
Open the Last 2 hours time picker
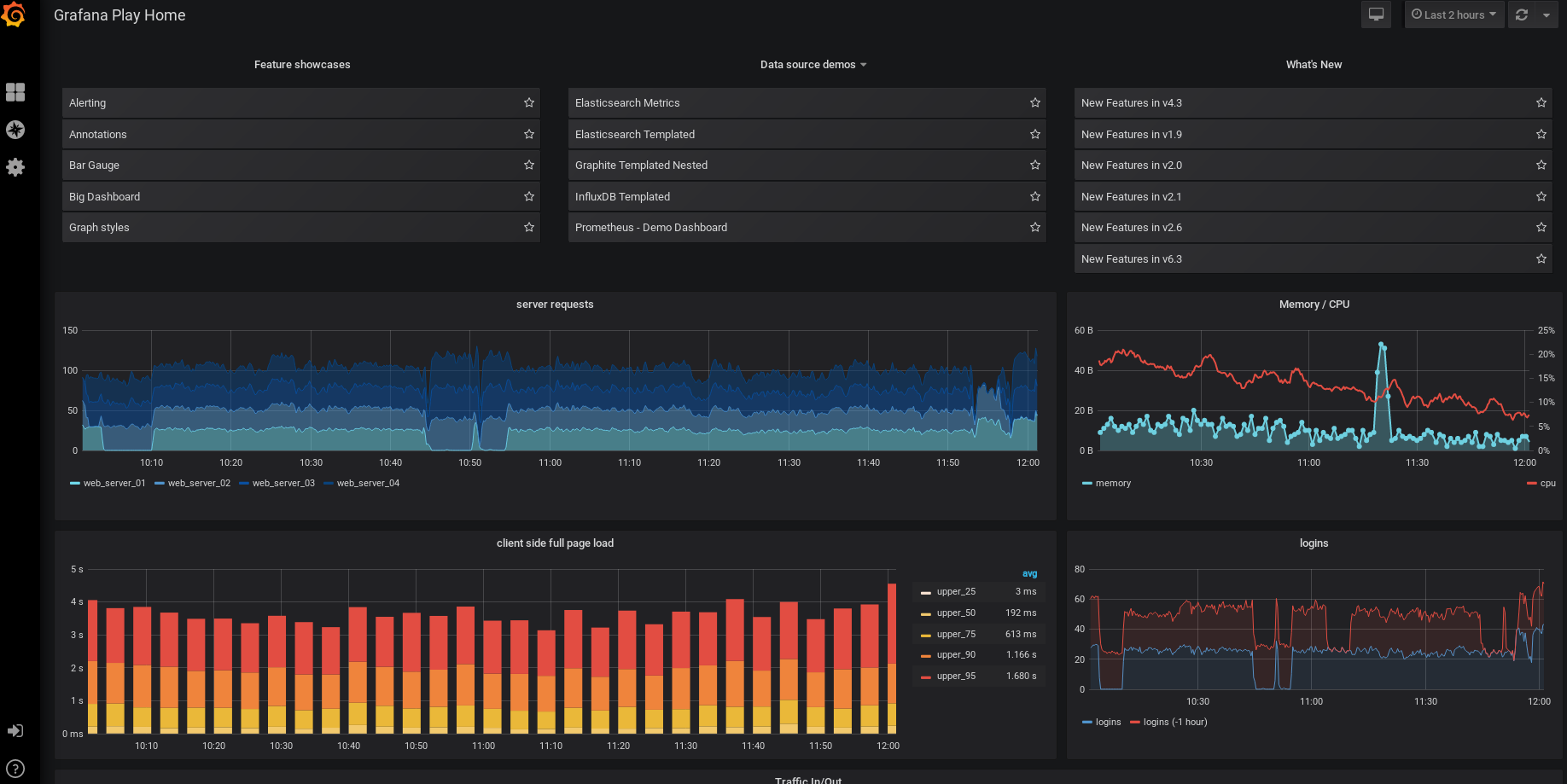(x=1453, y=15)
